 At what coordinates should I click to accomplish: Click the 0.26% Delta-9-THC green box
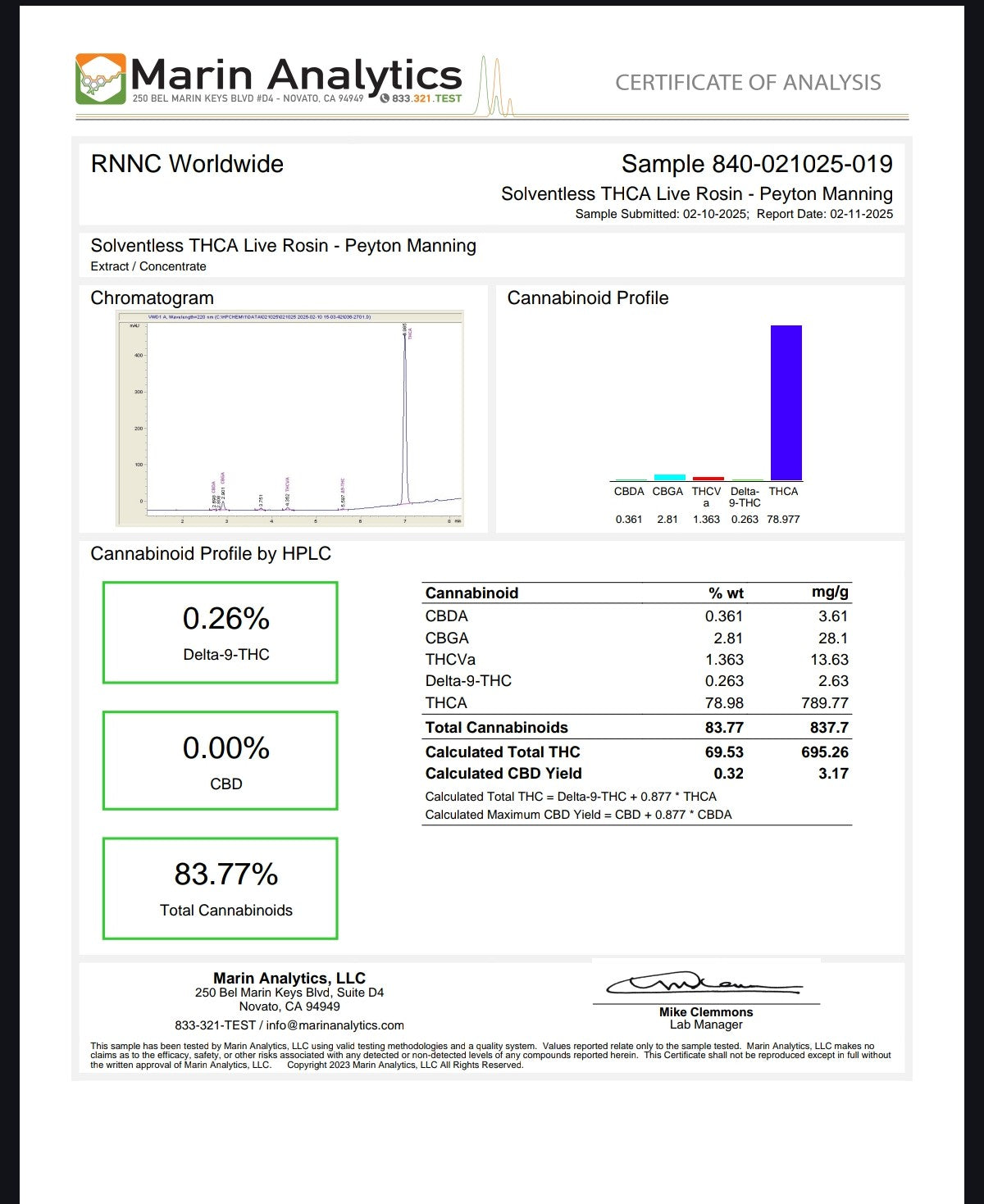[220, 632]
